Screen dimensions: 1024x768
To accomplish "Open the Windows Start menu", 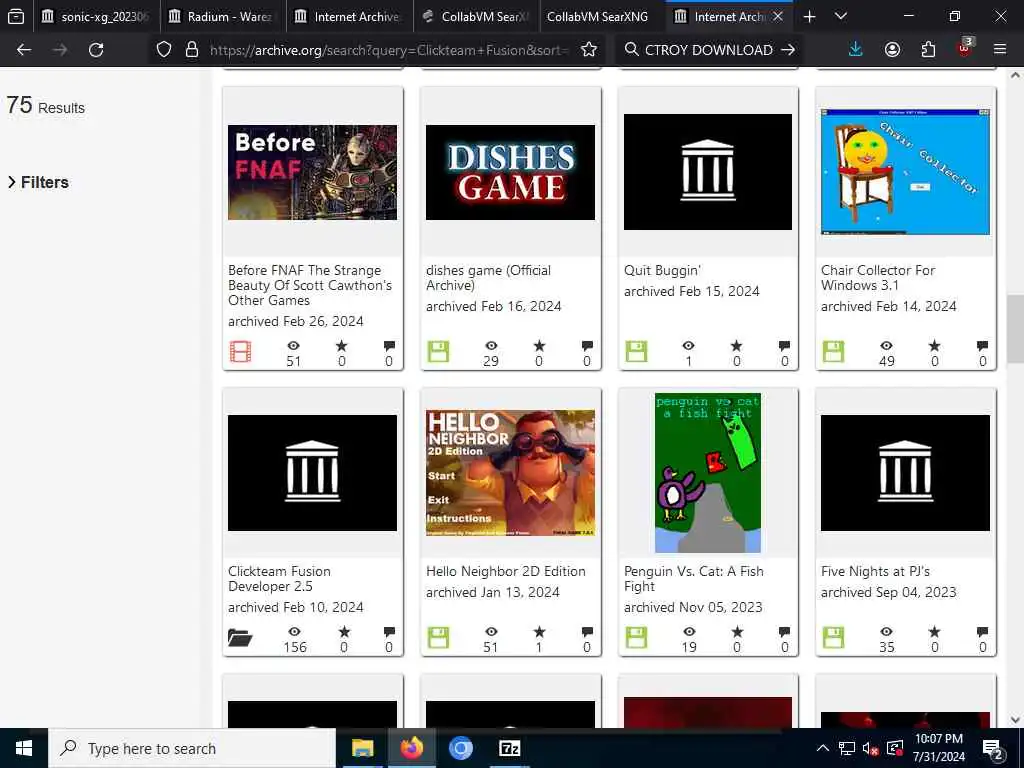I will (24, 748).
